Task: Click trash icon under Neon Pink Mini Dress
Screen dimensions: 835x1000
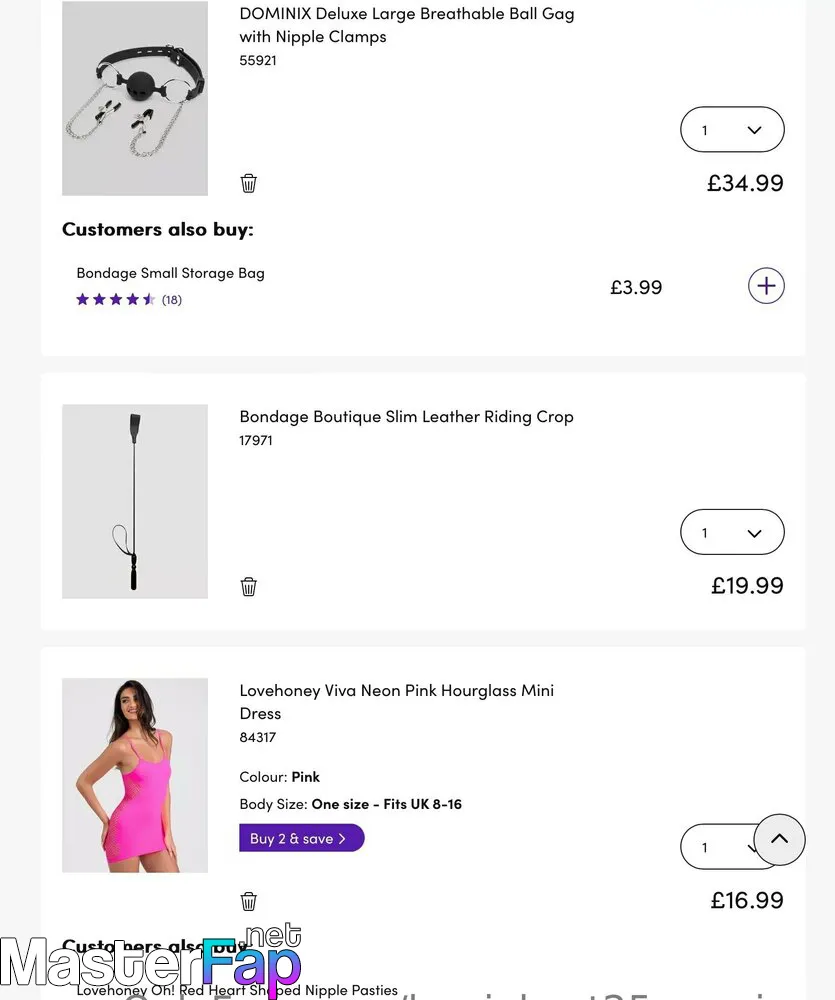Action: tap(248, 901)
